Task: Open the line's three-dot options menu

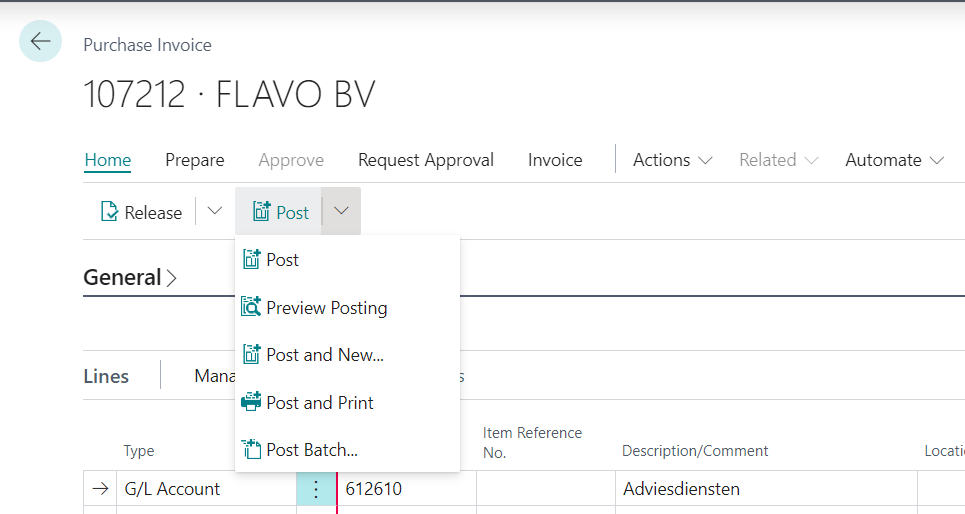Action: tap(316, 489)
